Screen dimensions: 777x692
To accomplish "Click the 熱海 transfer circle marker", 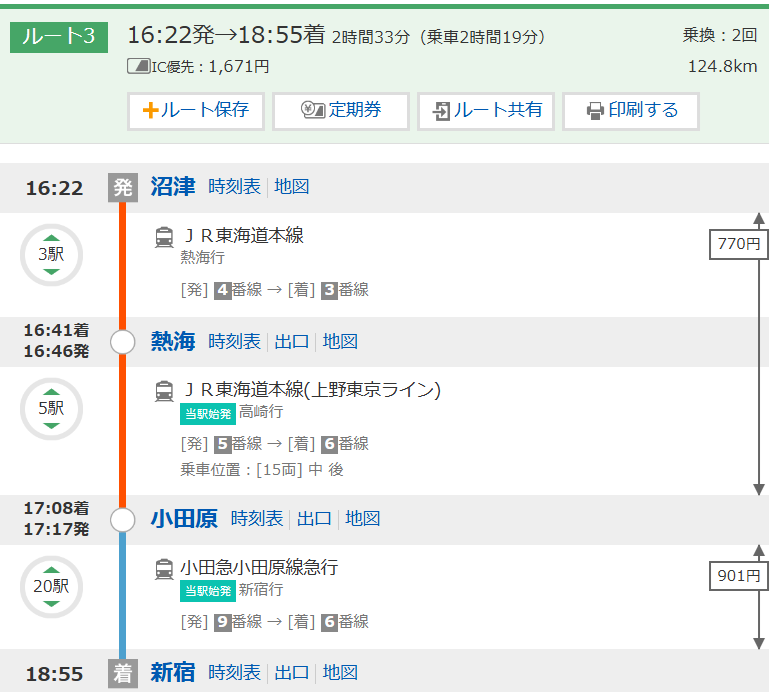I will click(123, 342).
